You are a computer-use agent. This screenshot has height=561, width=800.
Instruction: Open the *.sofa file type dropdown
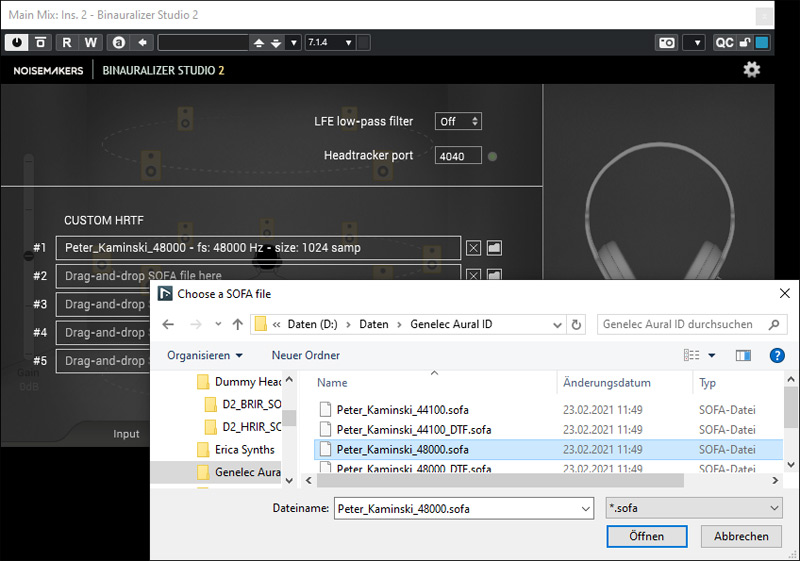(x=694, y=508)
